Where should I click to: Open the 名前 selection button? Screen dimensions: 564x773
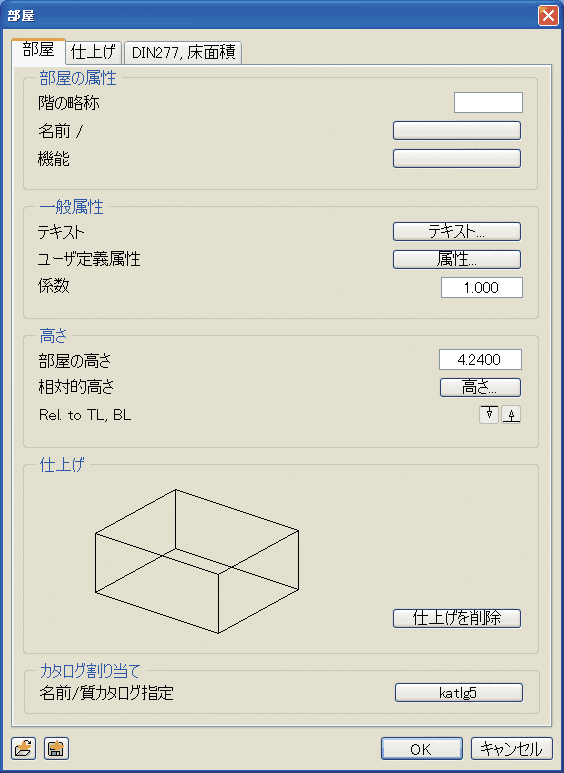click(x=457, y=131)
